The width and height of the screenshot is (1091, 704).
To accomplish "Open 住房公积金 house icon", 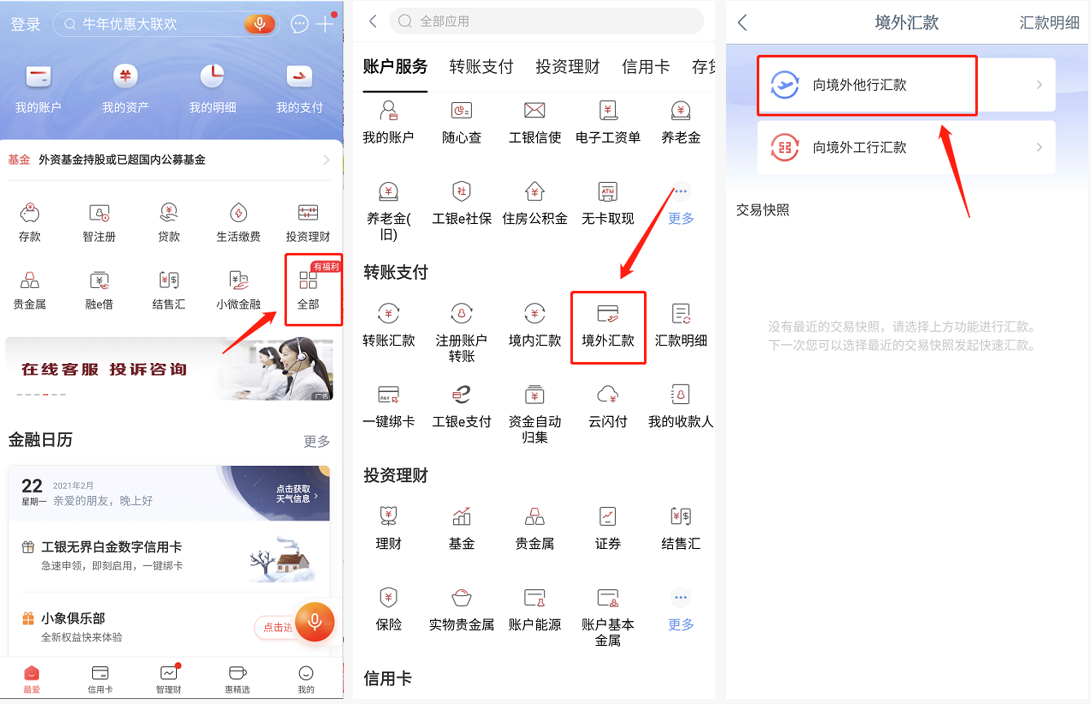I will [x=534, y=191].
